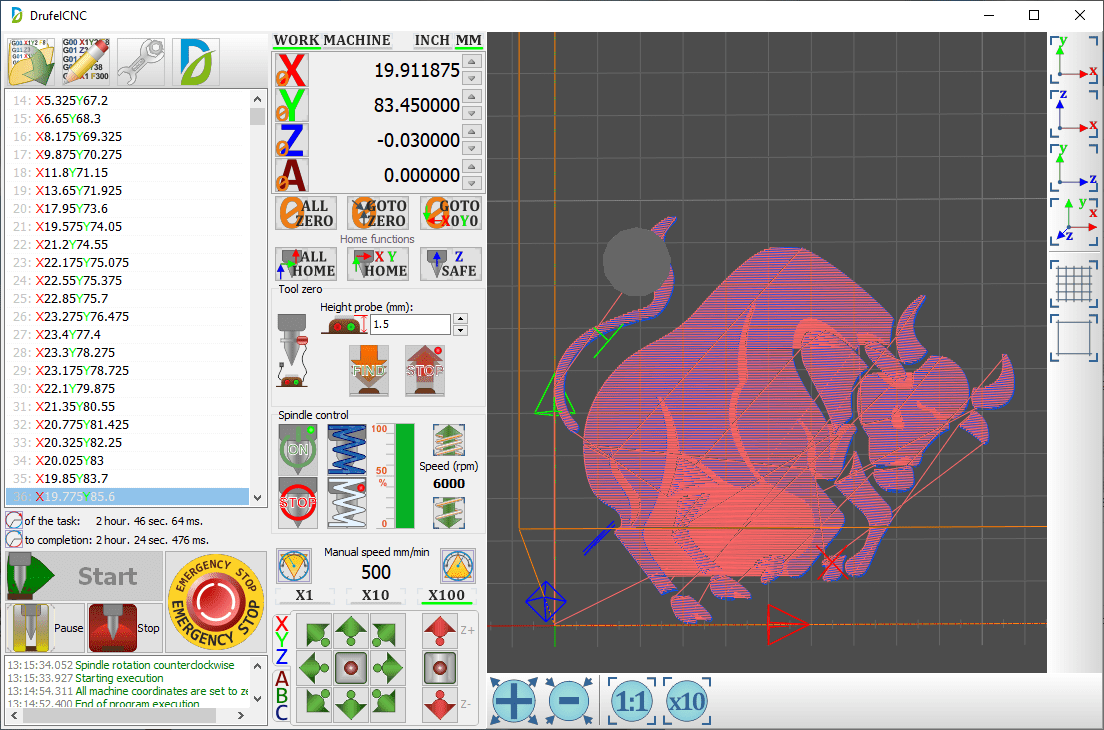Click the height probe value field
The image size is (1104, 730).
[410, 325]
